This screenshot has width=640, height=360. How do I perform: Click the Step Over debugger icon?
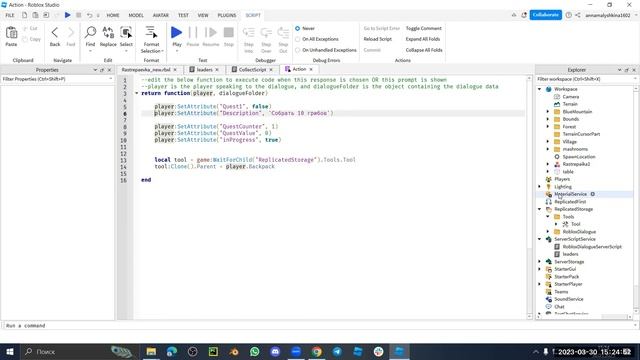(x=266, y=33)
